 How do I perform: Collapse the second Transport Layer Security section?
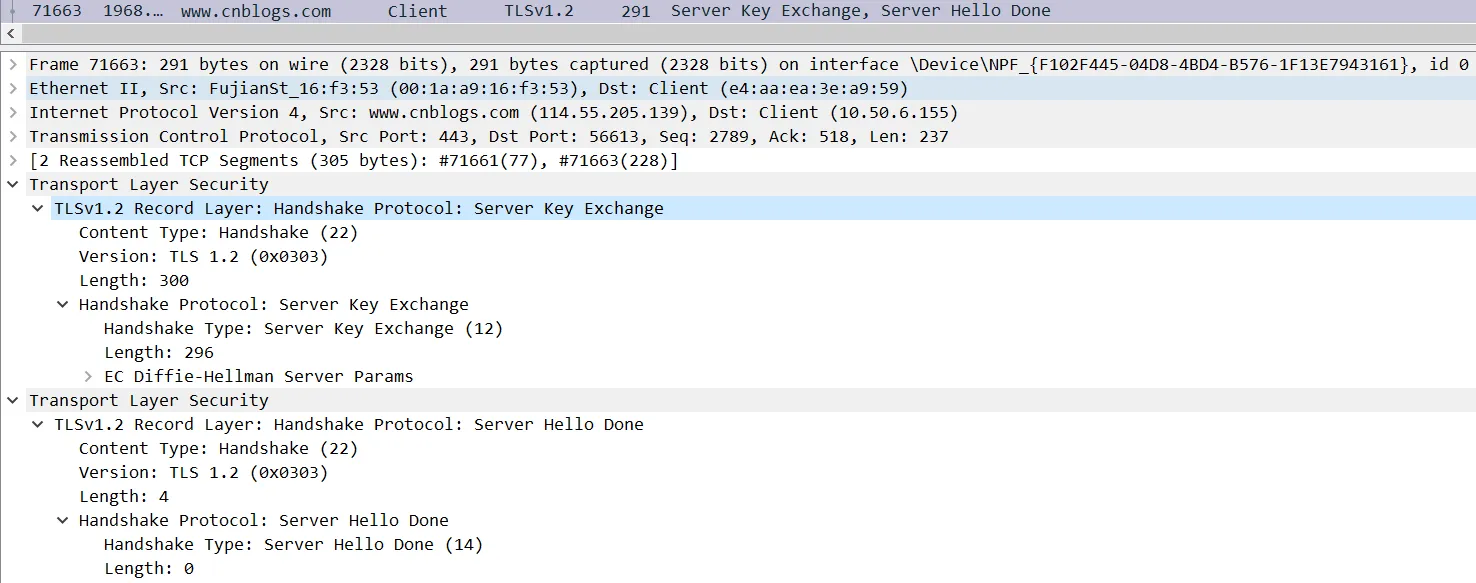[x=13, y=400]
